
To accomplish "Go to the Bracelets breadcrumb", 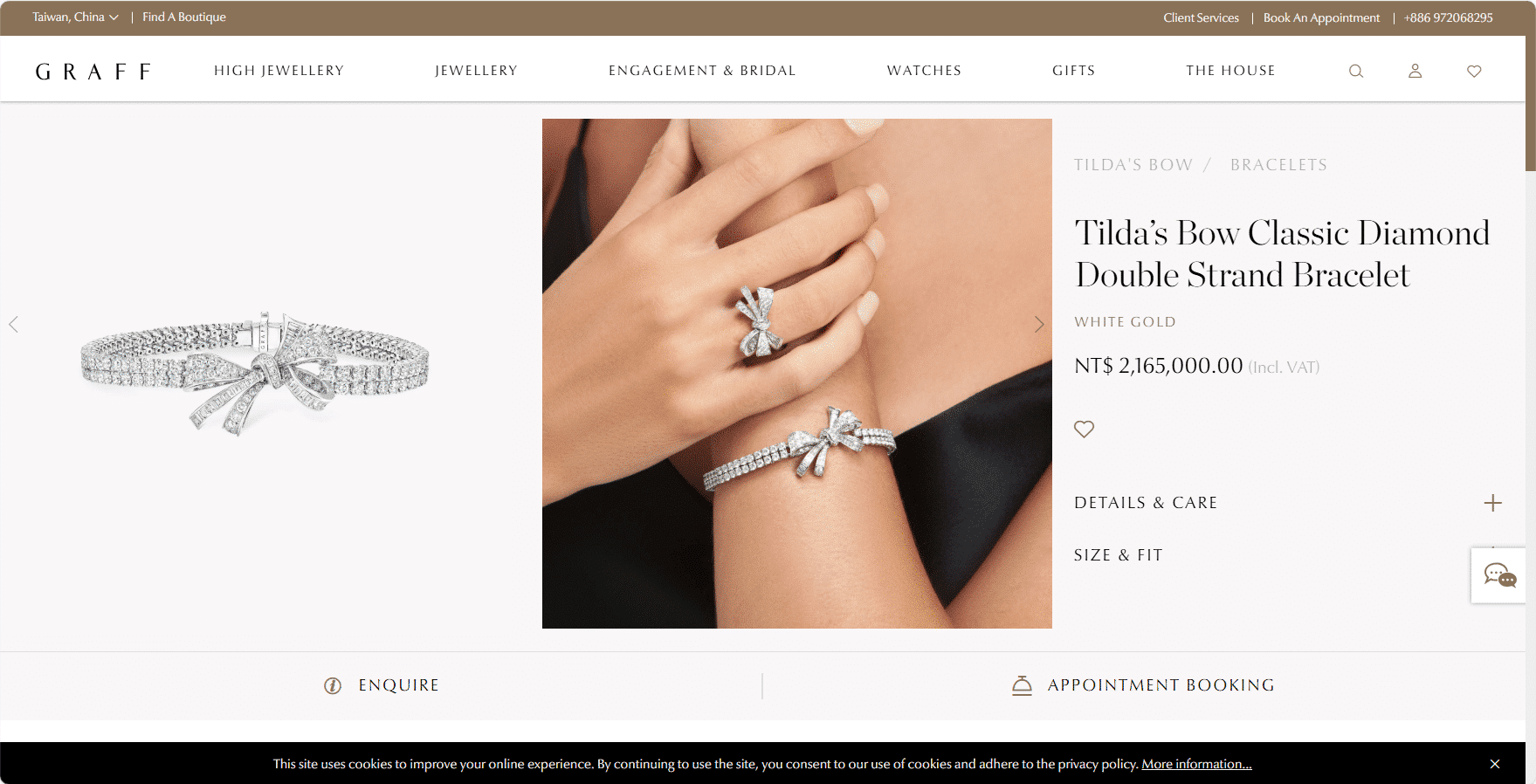I will (1278, 165).
